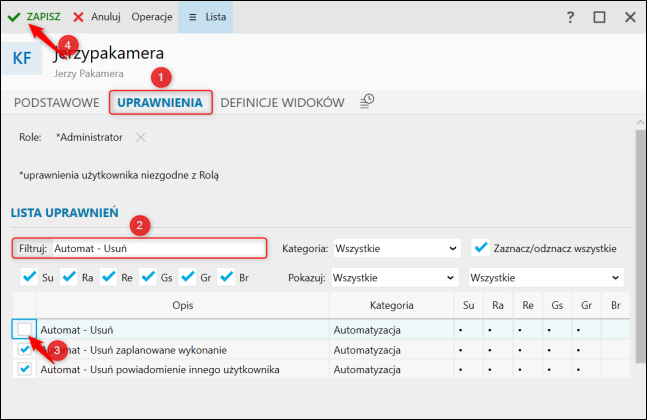
Task: Click the green checkmark Zapisz icon
Action: [x=14, y=17]
